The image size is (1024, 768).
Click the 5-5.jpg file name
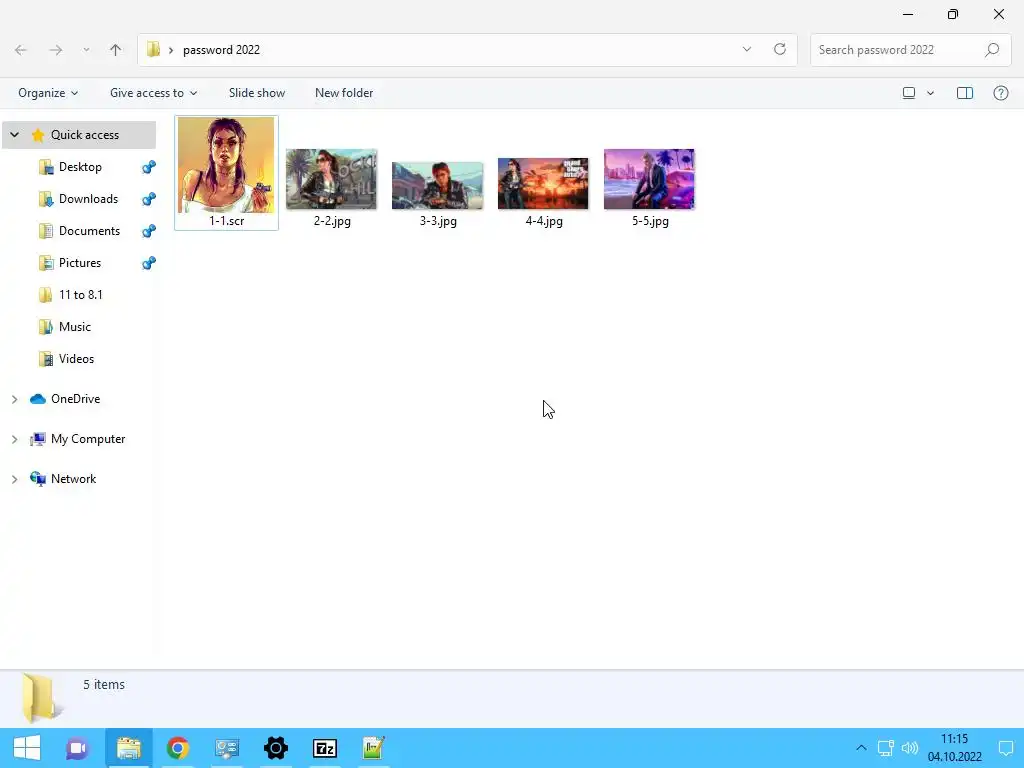point(650,221)
